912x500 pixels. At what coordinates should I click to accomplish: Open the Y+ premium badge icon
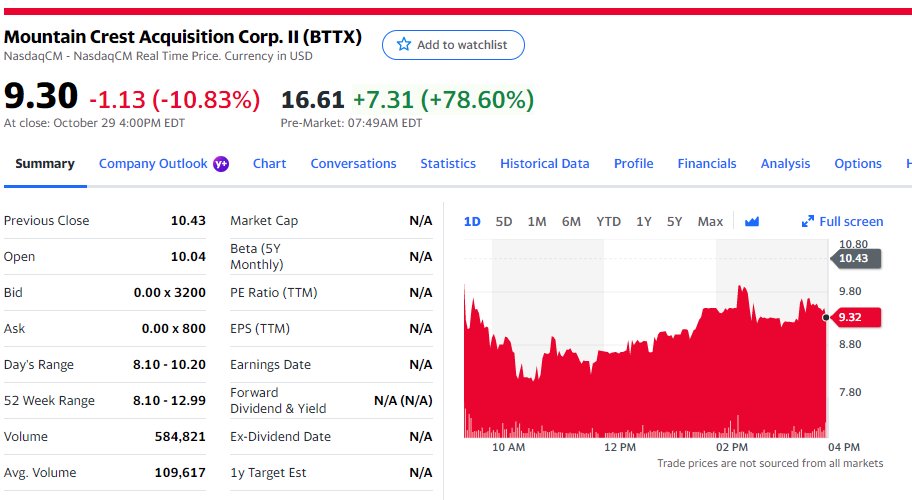click(221, 164)
